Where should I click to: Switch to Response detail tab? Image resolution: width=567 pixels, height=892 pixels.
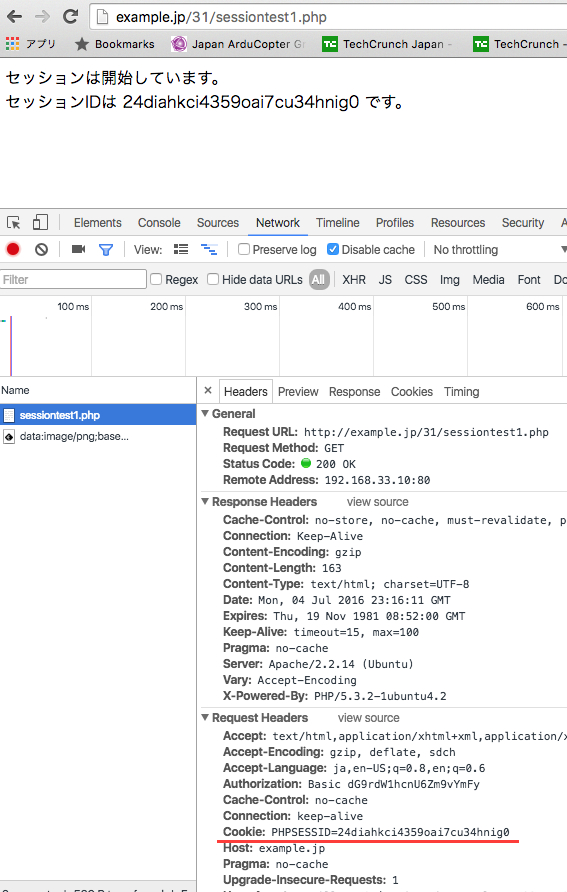354,391
